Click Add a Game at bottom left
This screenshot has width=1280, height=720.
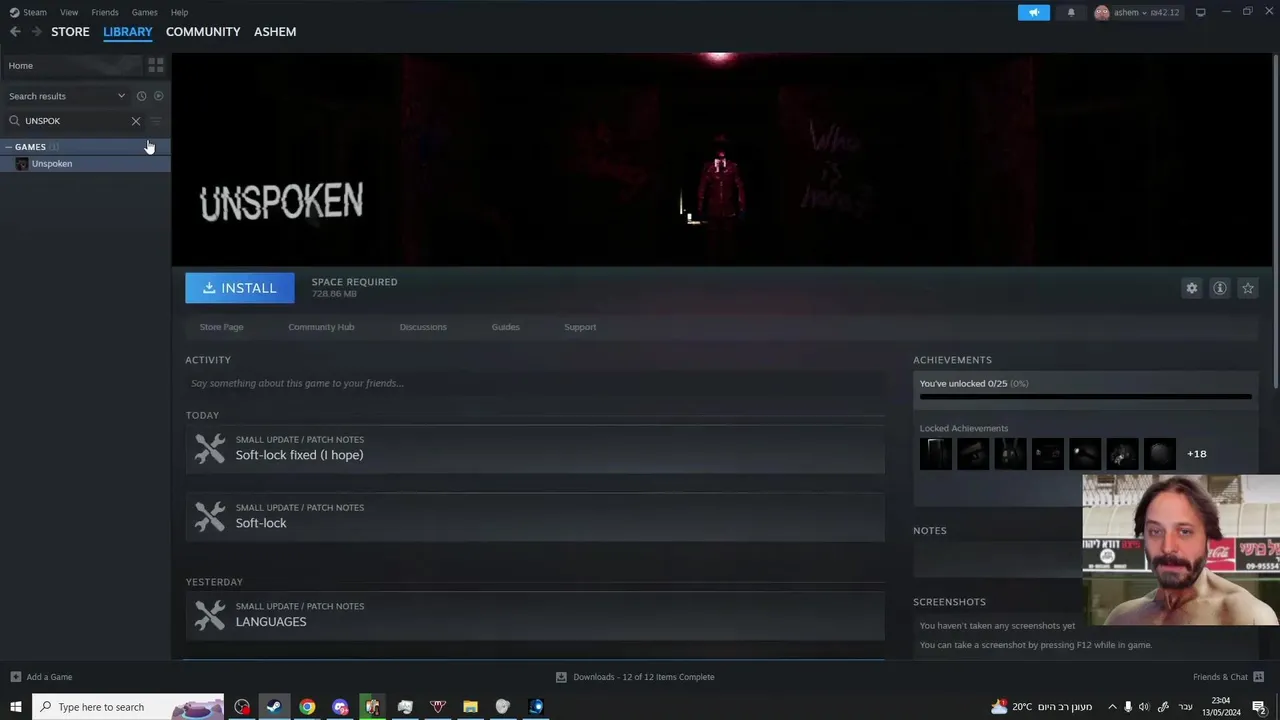tap(41, 677)
